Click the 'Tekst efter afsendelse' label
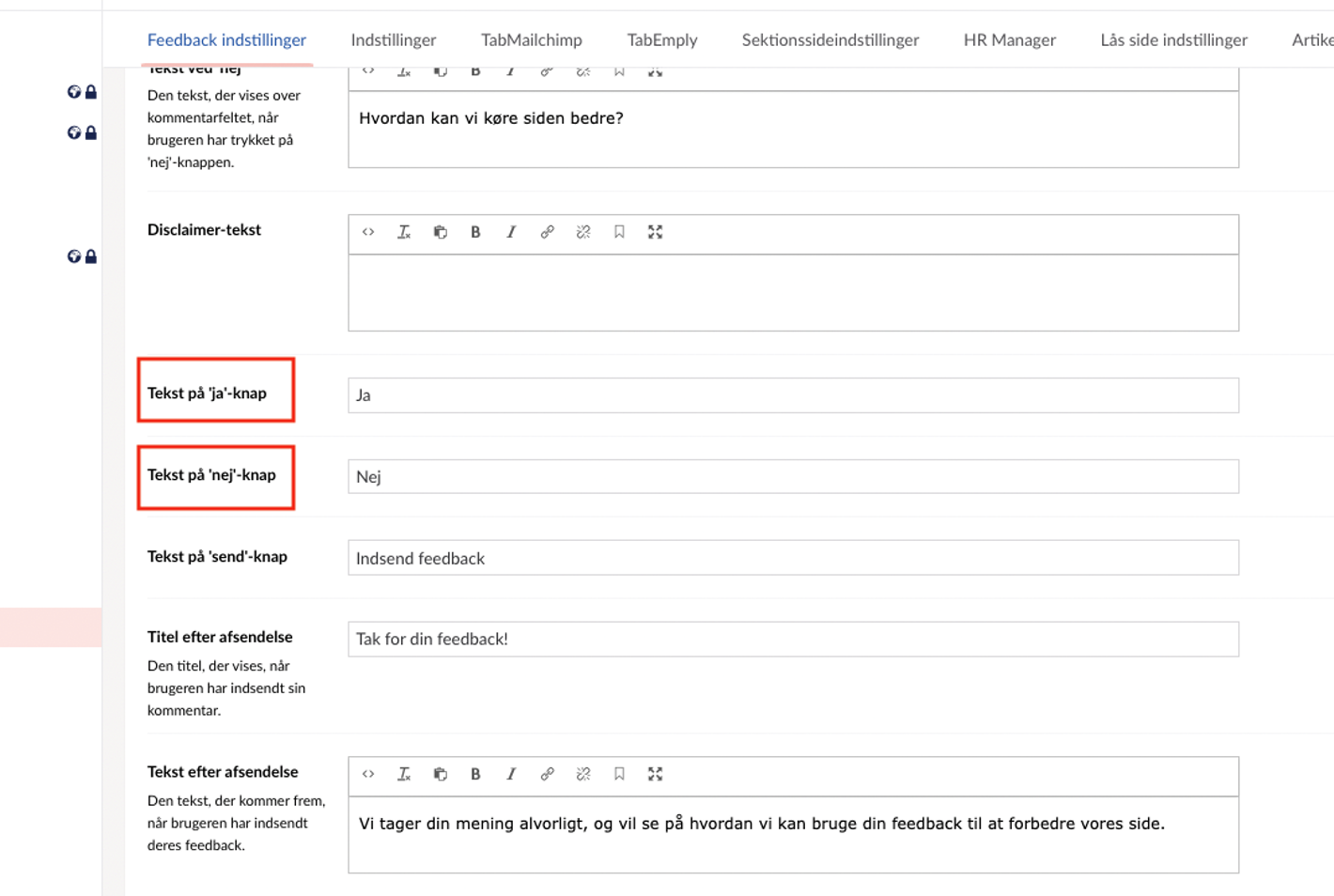Screen dimensions: 1334x896 tap(223, 772)
